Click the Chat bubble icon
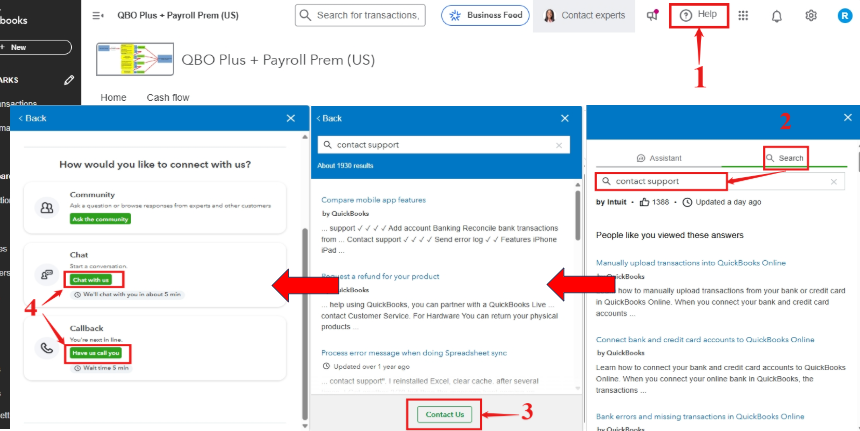The width and height of the screenshot is (860, 431). [x=47, y=274]
